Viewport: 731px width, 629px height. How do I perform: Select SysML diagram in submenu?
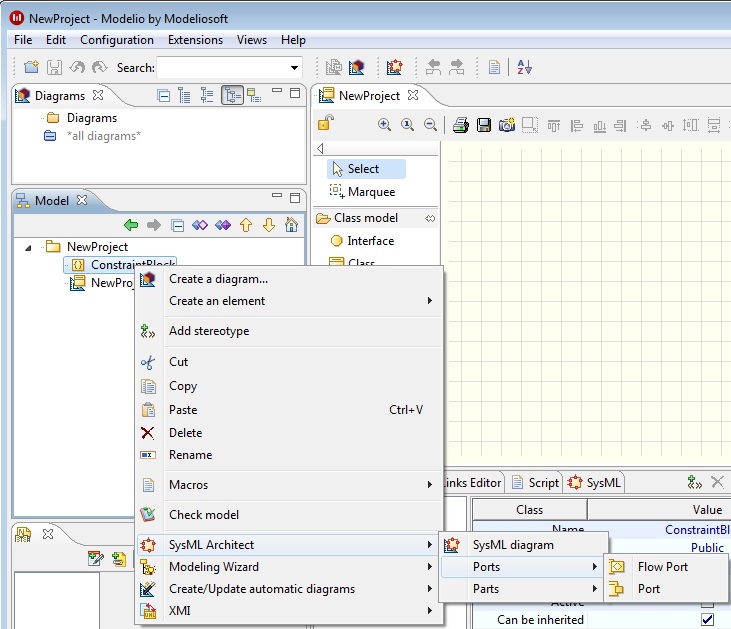(x=524, y=545)
